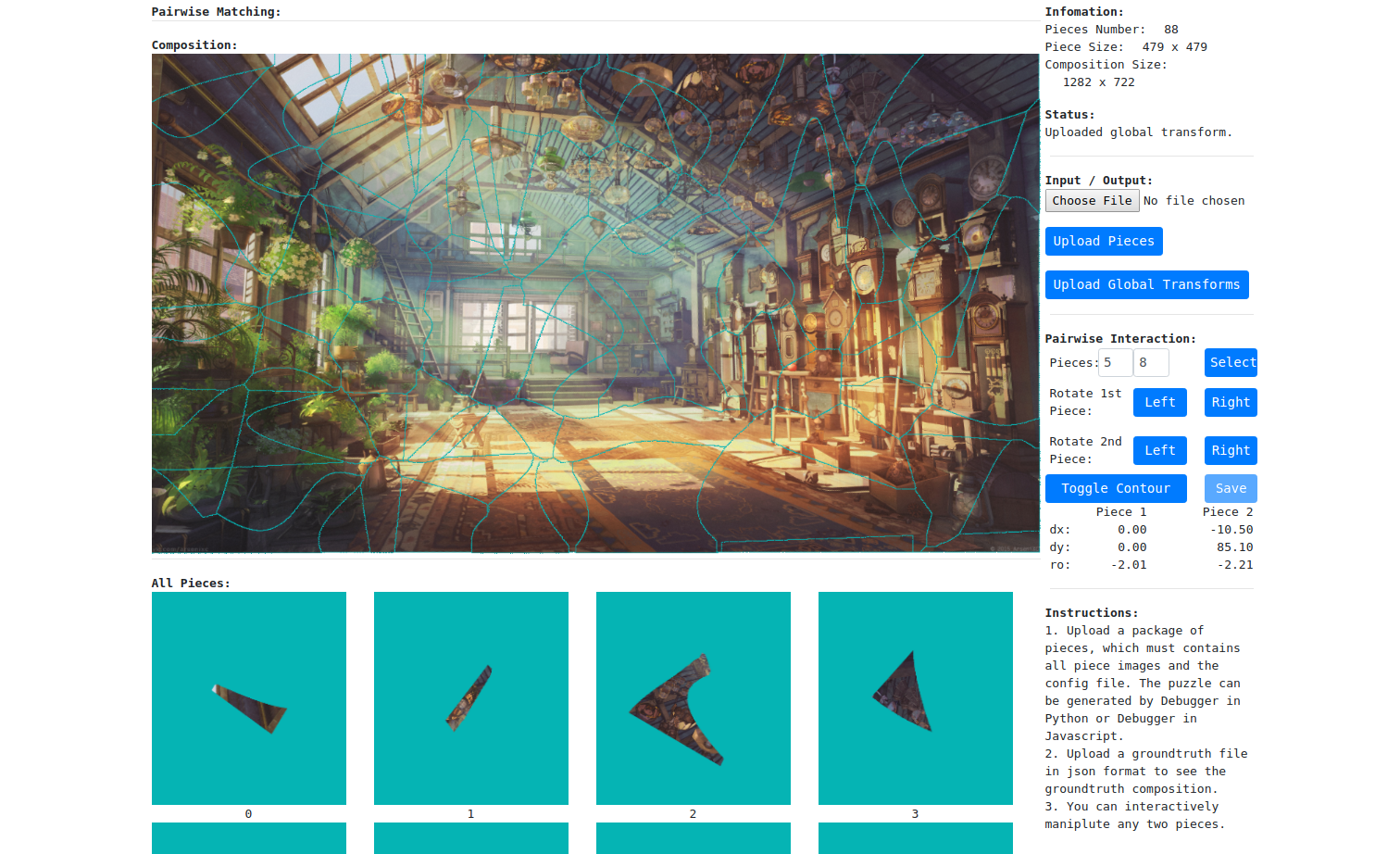1400x854 pixels.
Task: Click the Instructions heading
Action: (1092, 613)
